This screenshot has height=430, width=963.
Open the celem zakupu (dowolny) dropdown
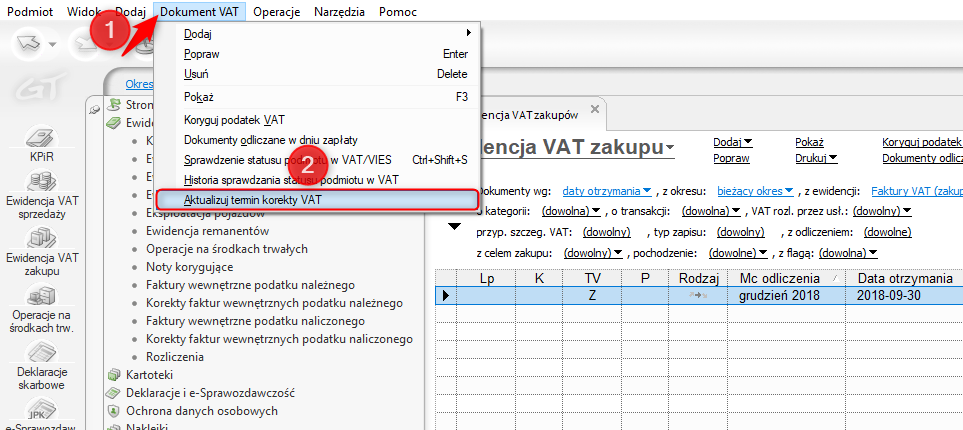593,253
